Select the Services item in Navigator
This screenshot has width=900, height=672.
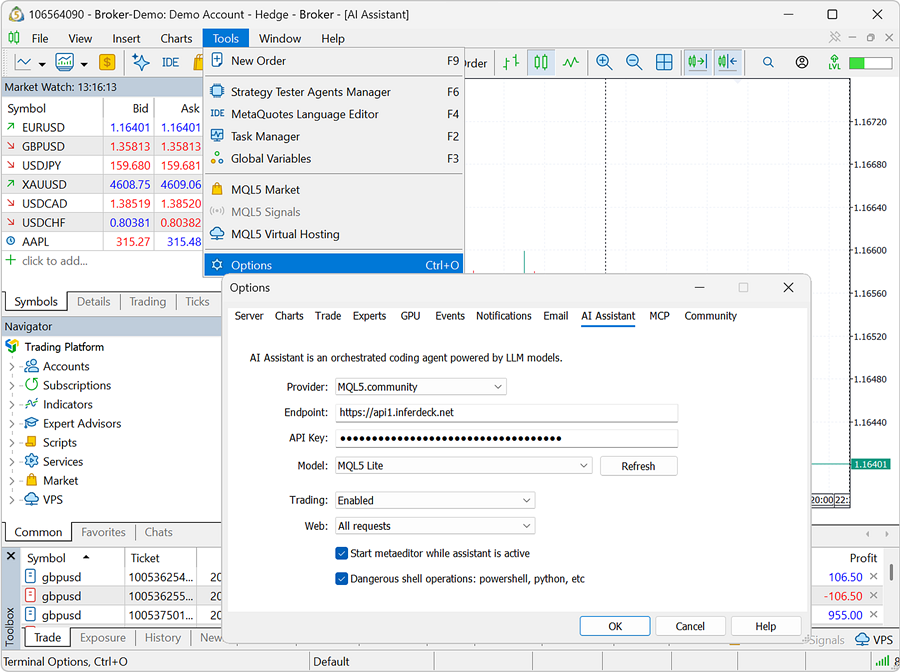[x=63, y=461]
